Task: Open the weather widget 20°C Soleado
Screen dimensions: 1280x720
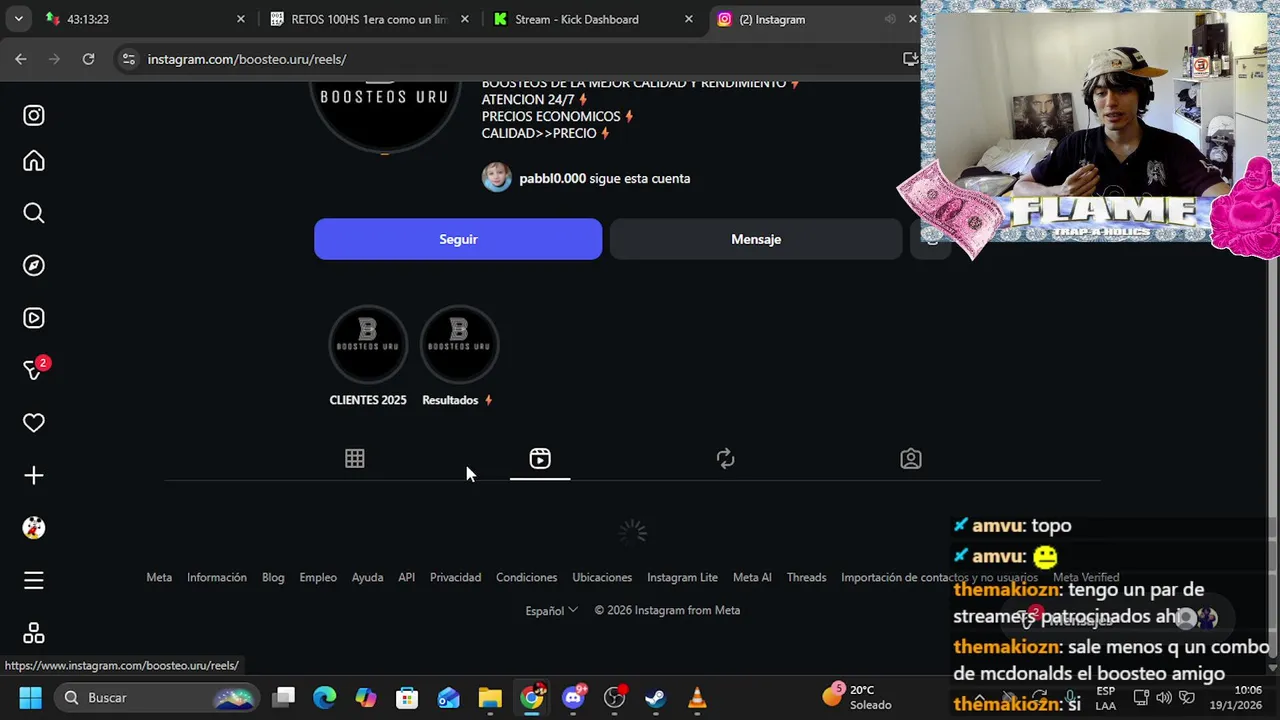Action: point(858,697)
